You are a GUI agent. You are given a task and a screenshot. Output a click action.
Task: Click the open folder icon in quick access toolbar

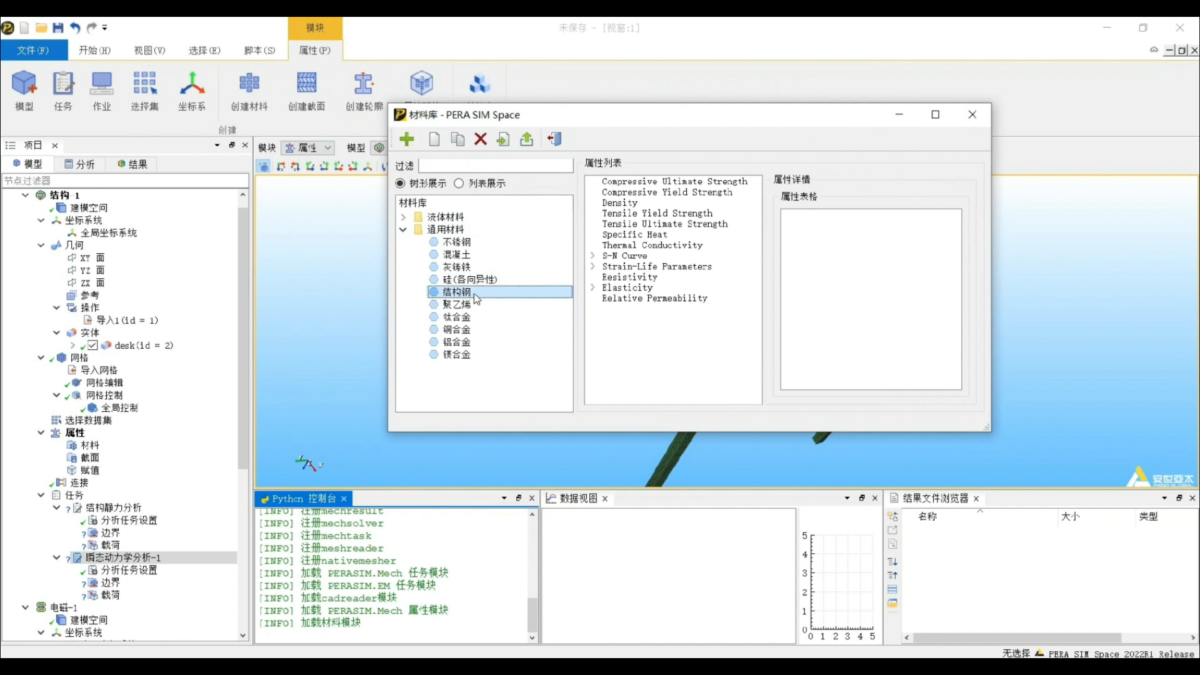pyautogui.click(x=41, y=28)
